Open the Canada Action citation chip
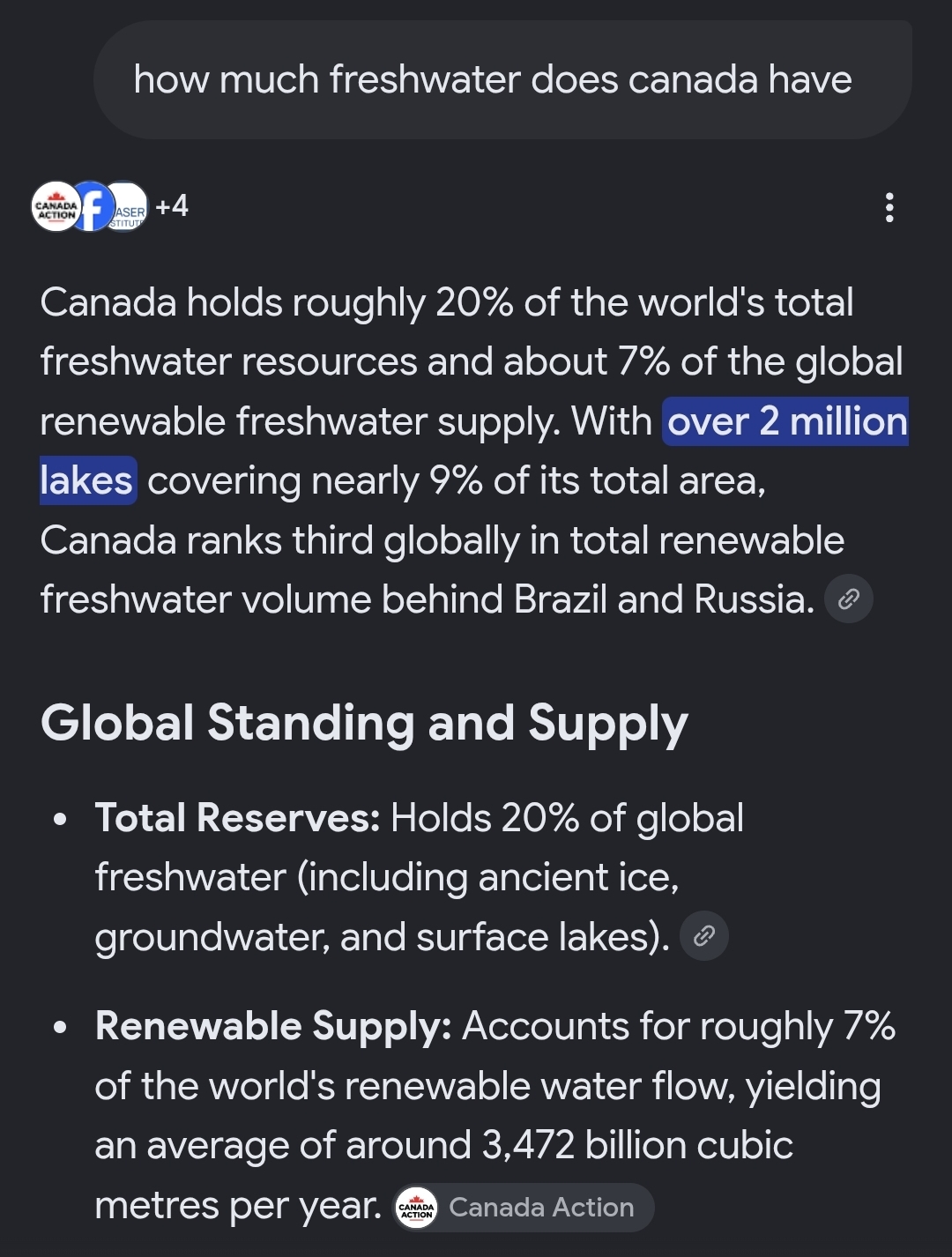Image resolution: width=952 pixels, height=1257 pixels. 524,1208
